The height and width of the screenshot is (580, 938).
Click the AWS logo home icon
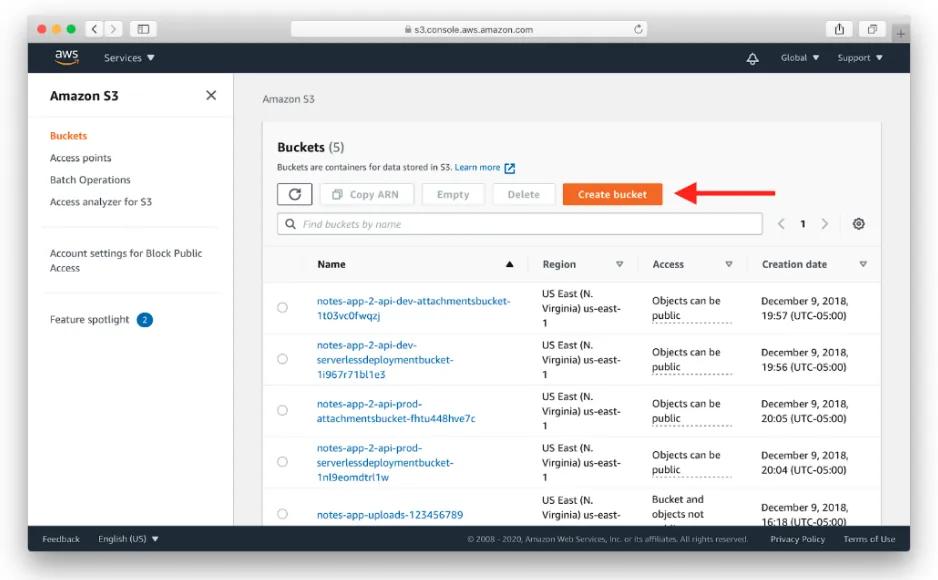tap(66, 57)
